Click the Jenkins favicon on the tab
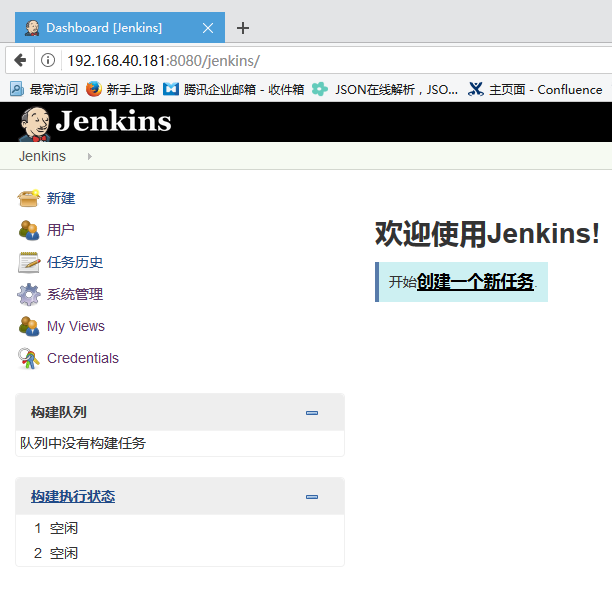Screen dimensions: 612x604 tap(32, 28)
